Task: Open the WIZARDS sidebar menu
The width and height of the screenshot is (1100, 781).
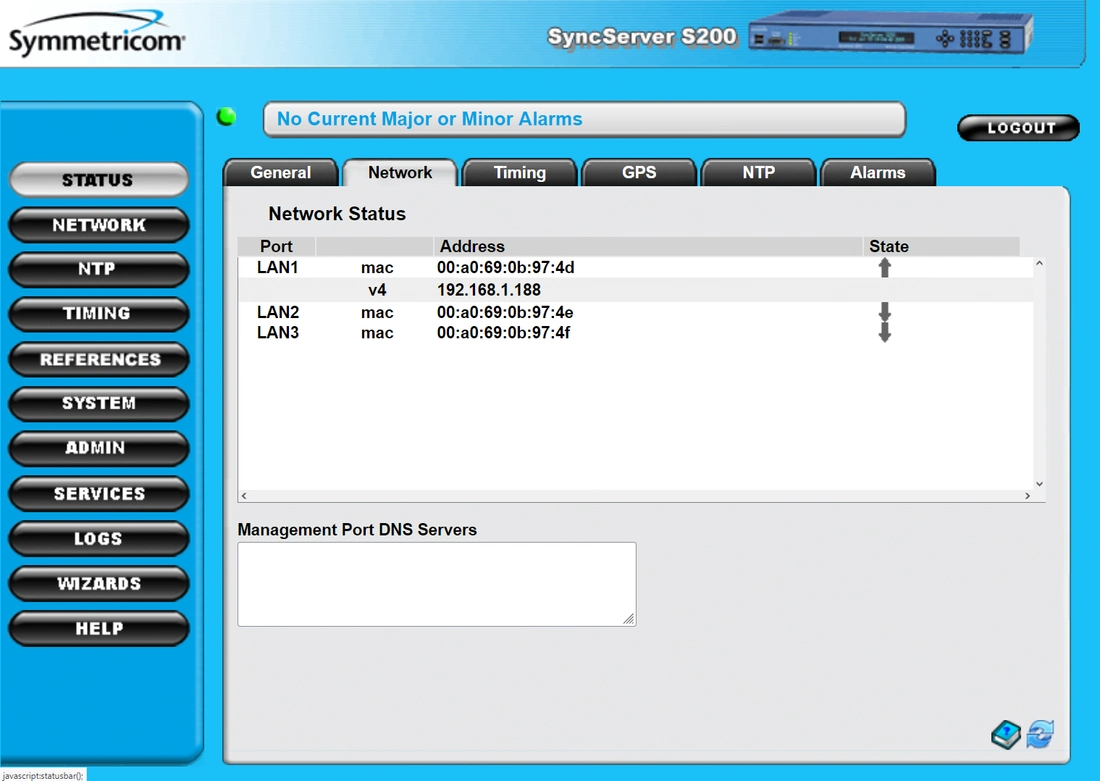Action: click(x=98, y=583)
